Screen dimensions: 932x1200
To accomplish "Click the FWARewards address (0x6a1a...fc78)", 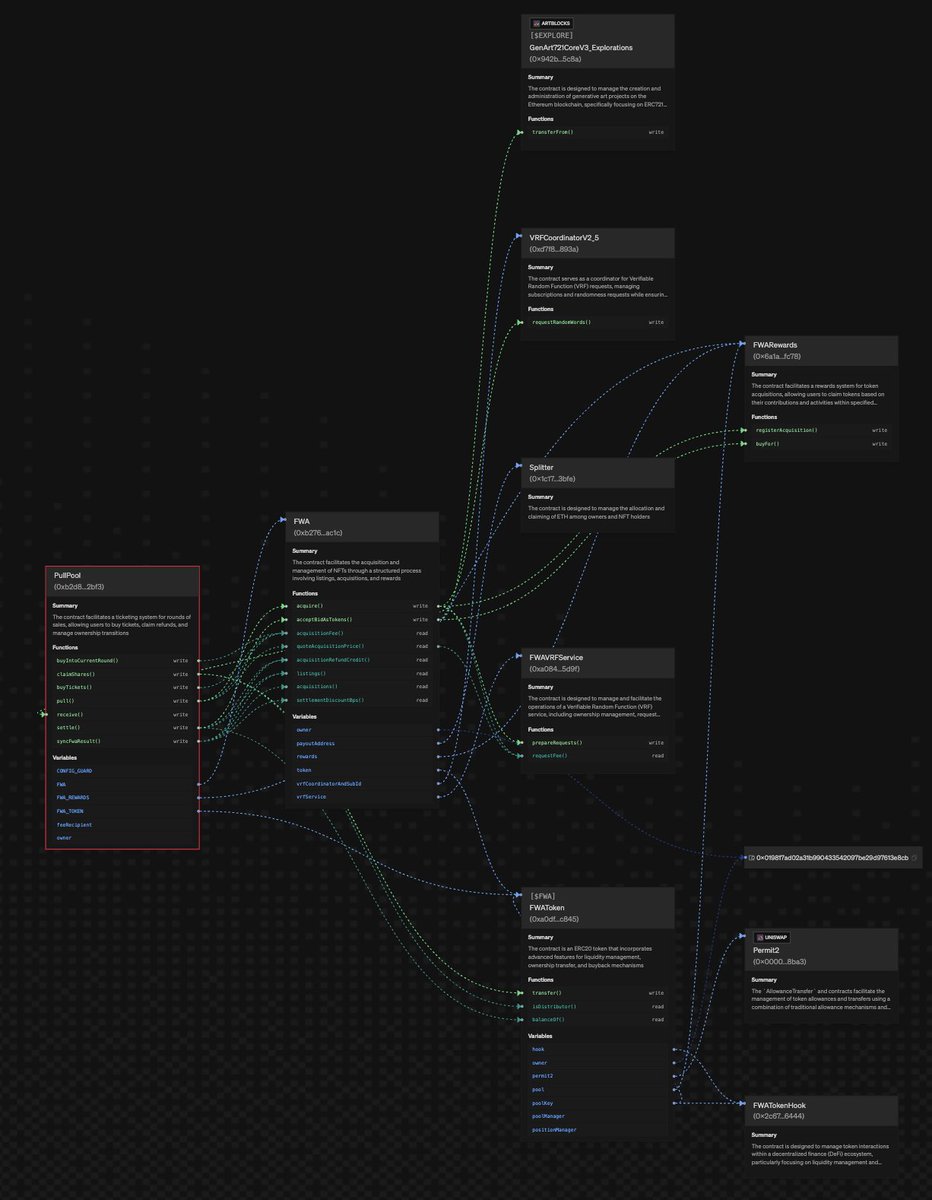I will click(x=777, y=356).
